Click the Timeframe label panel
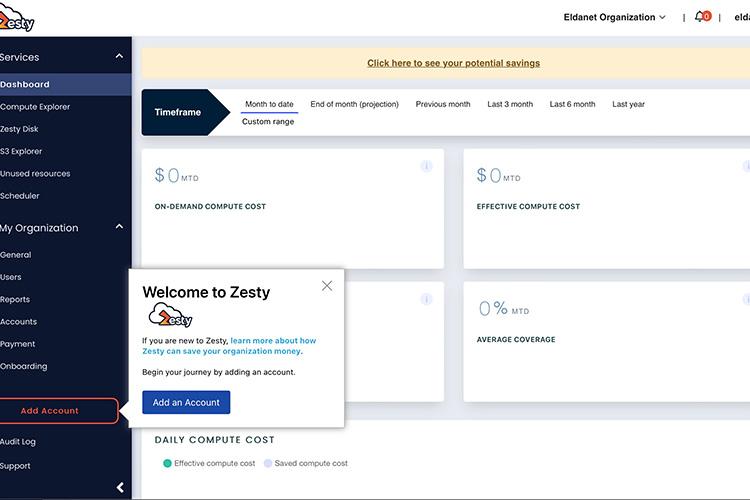Viewport: 750px width, 500px height. [x=186, y=112]
